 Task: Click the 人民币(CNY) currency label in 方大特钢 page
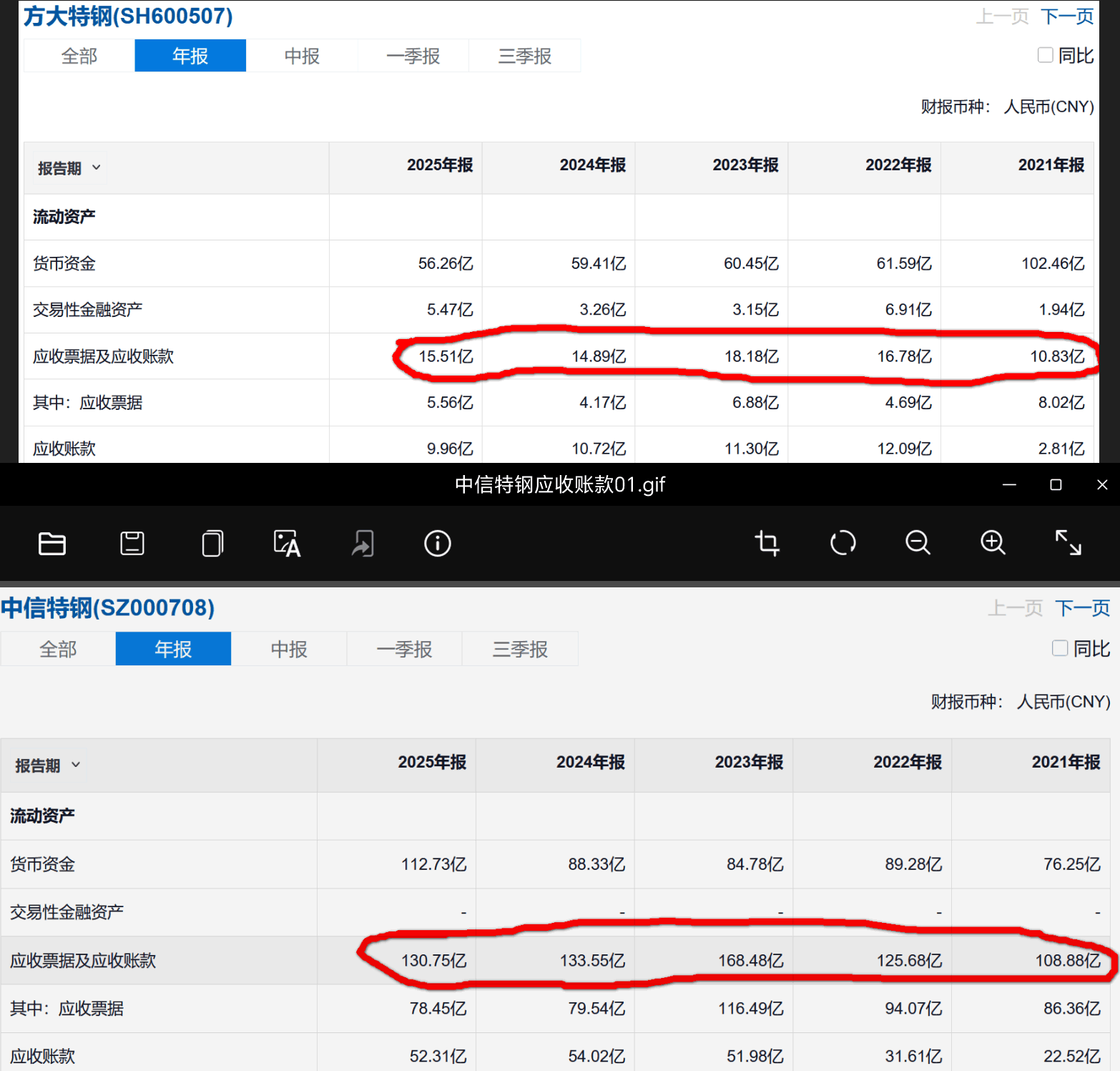click(1048, 107)
